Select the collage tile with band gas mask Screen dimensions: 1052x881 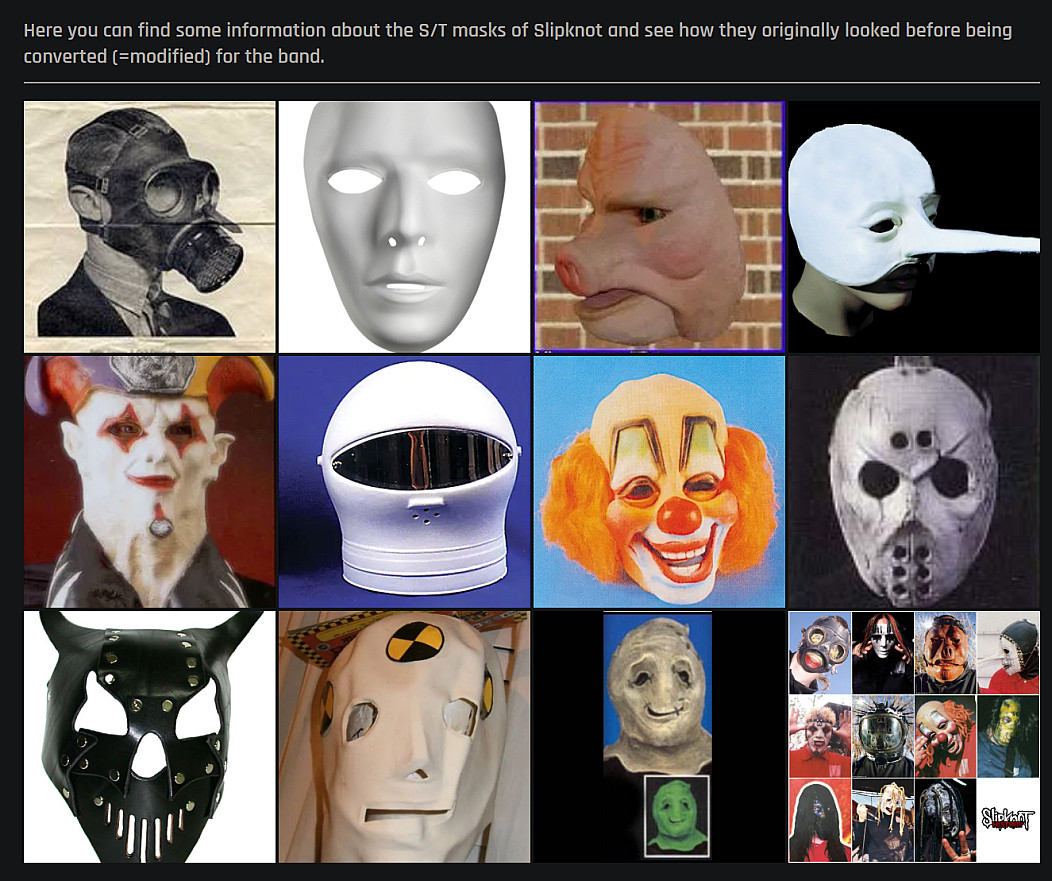click(x=820, y=653)
